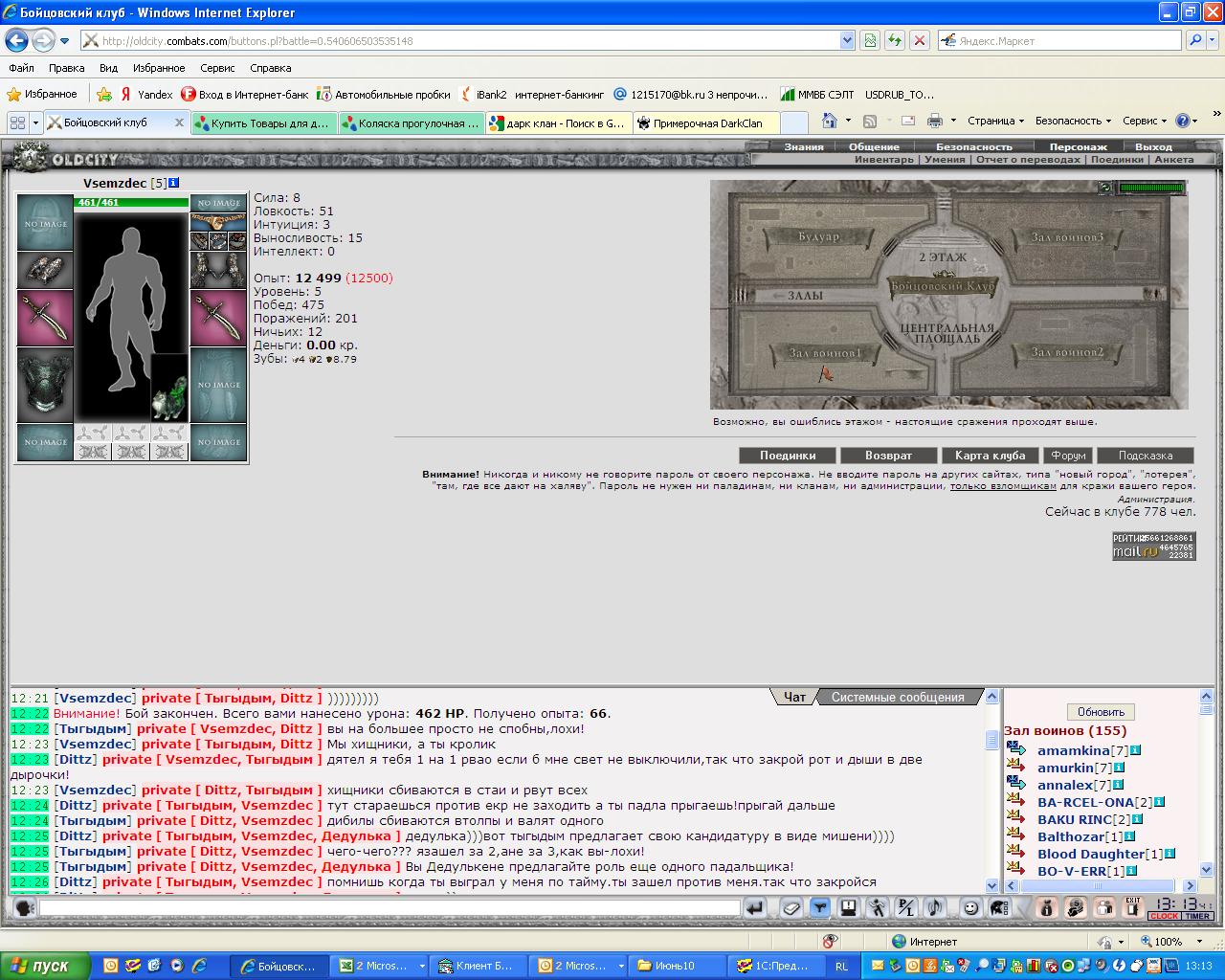Select the left dagger weapon slot

45,319
